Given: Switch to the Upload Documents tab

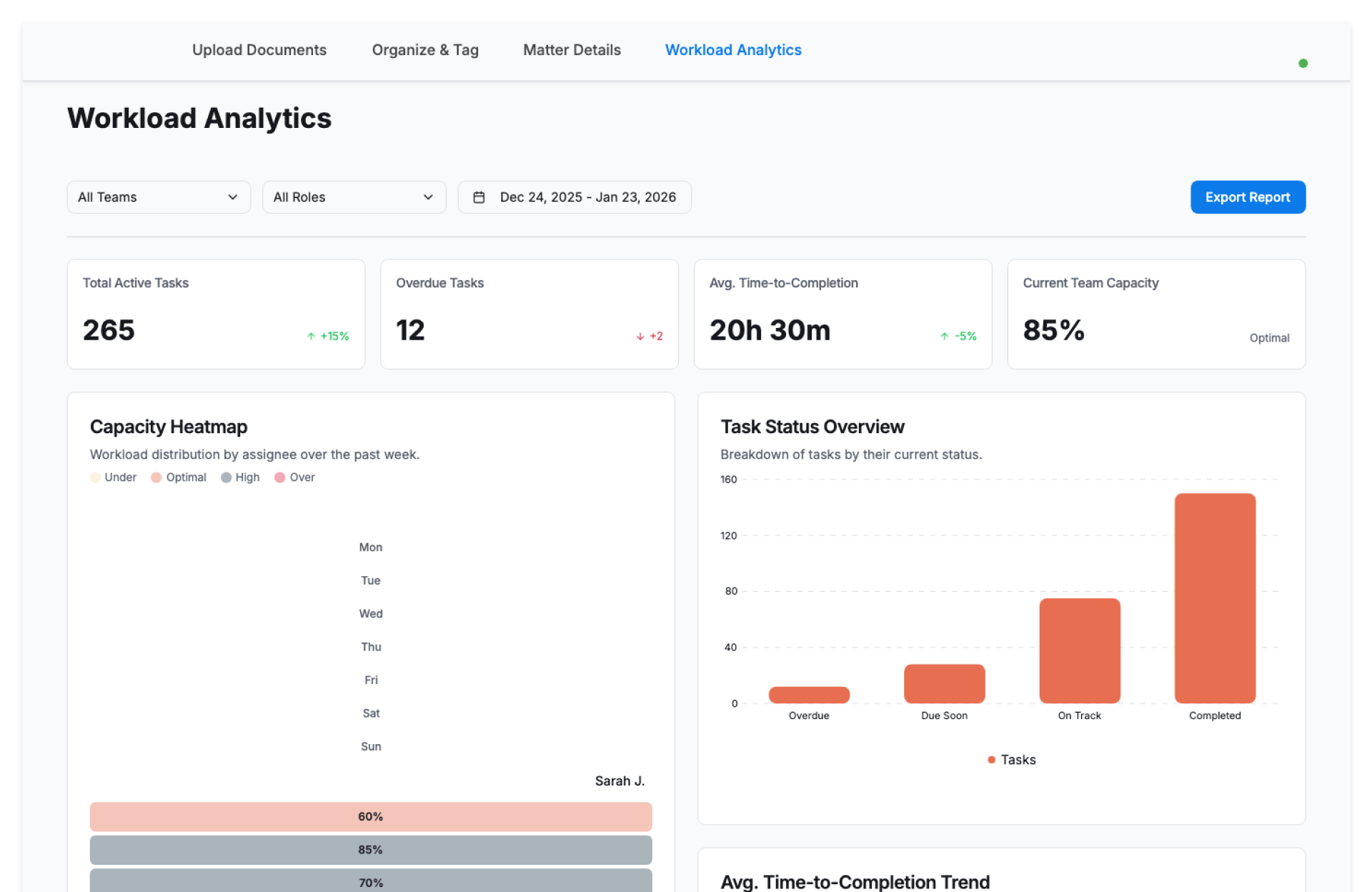Looking at the screenshot, I should 259,50.
